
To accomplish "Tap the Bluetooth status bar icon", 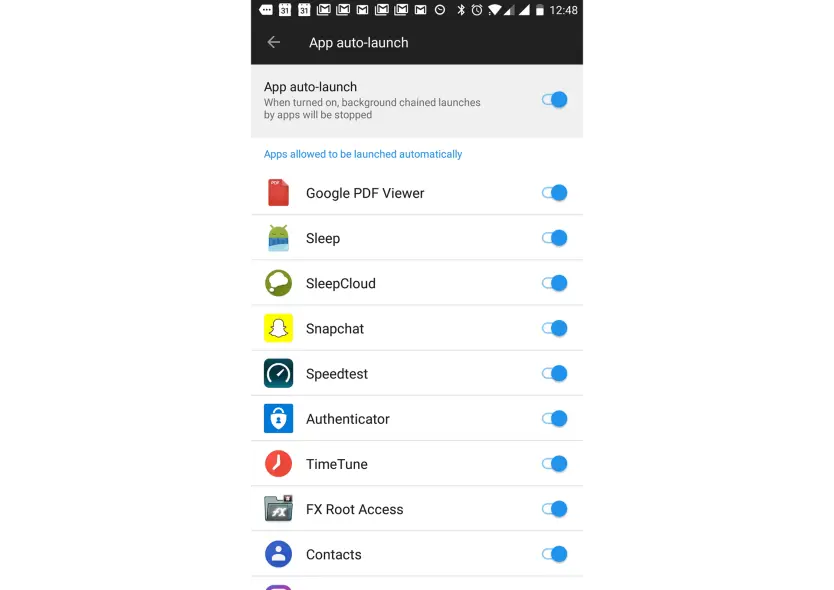I will [x=461, y=10].
